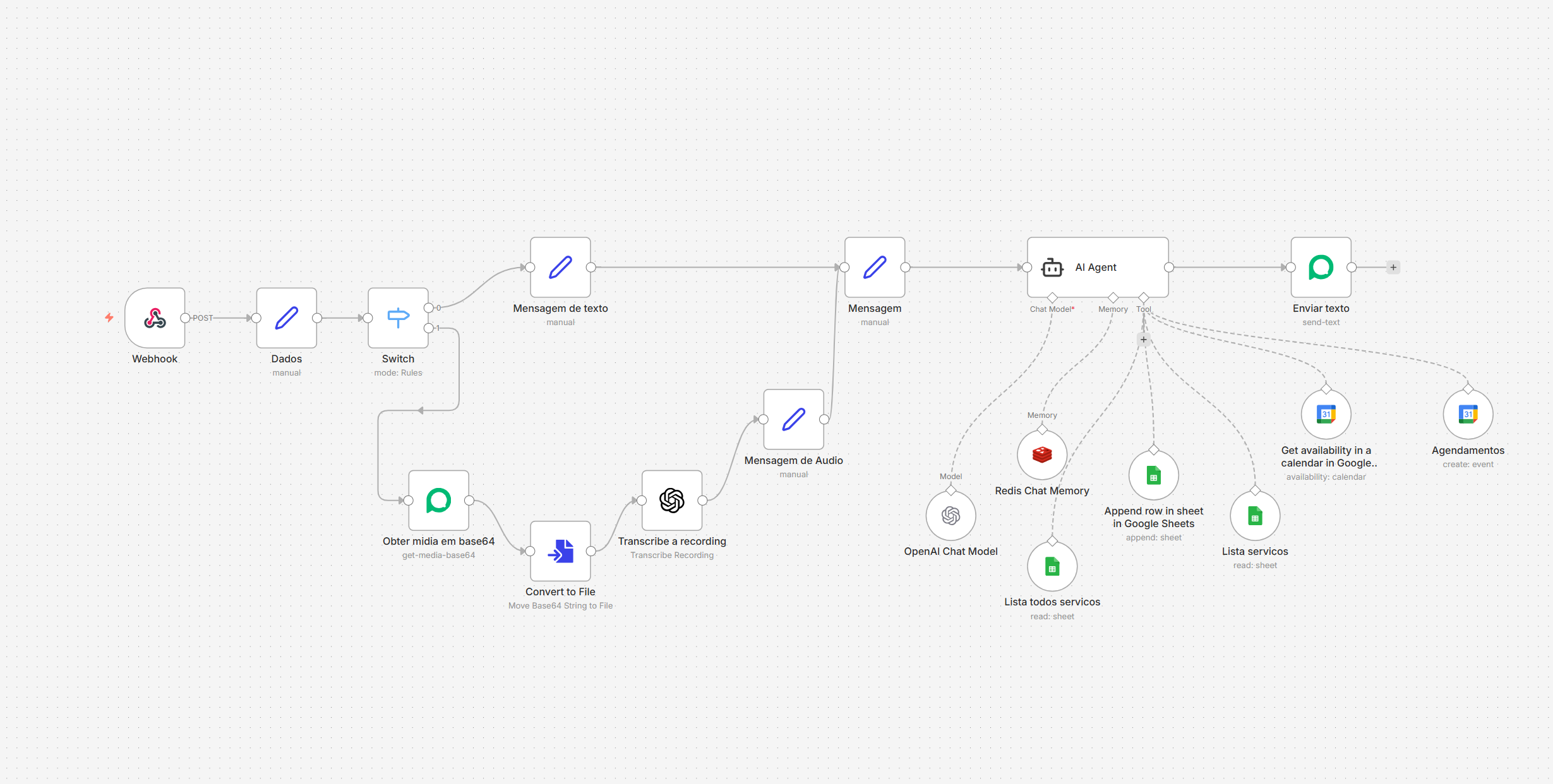Click the Switch output 0 connector

pos(429,307)
